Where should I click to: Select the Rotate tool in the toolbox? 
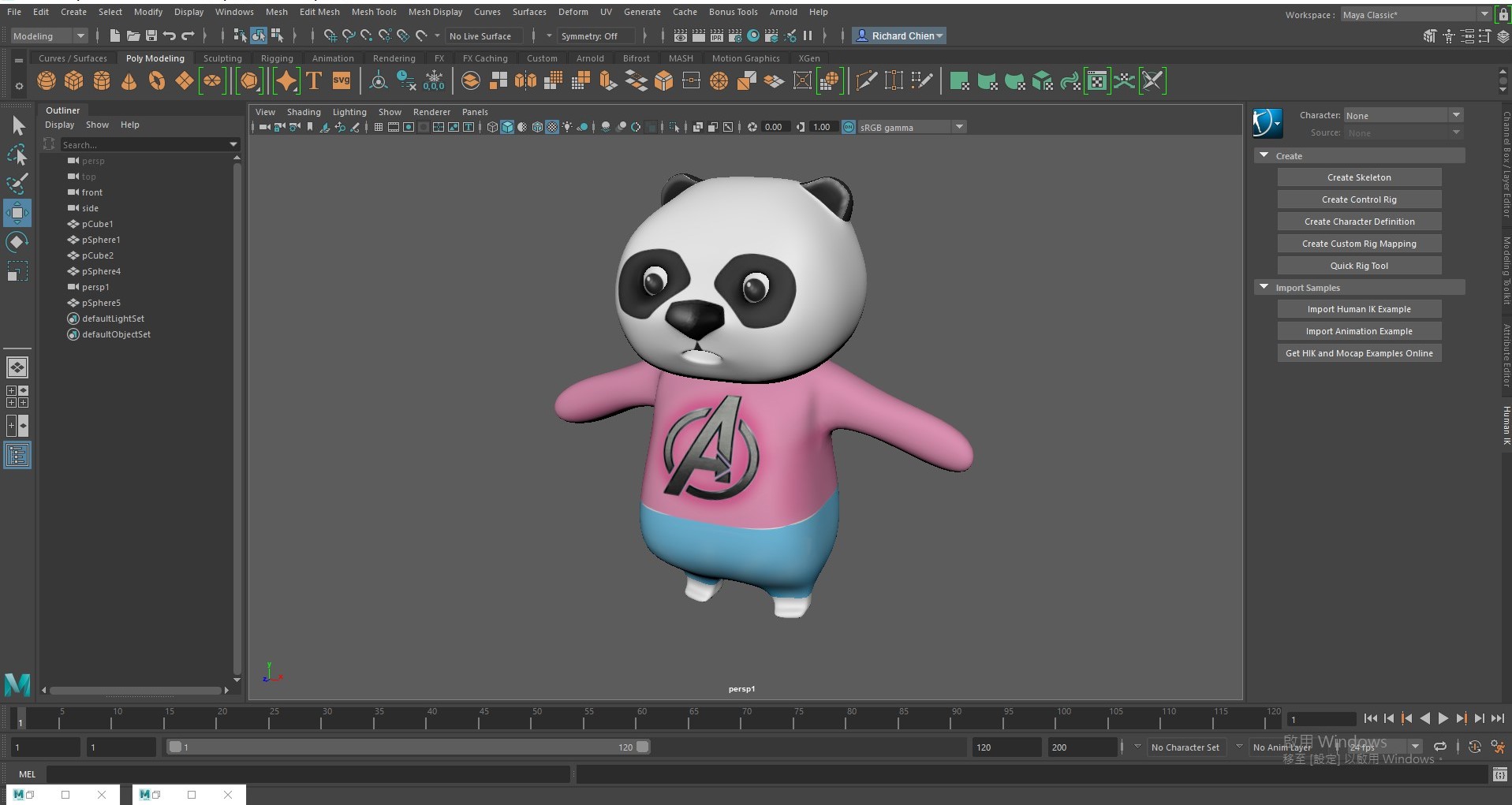17,242
